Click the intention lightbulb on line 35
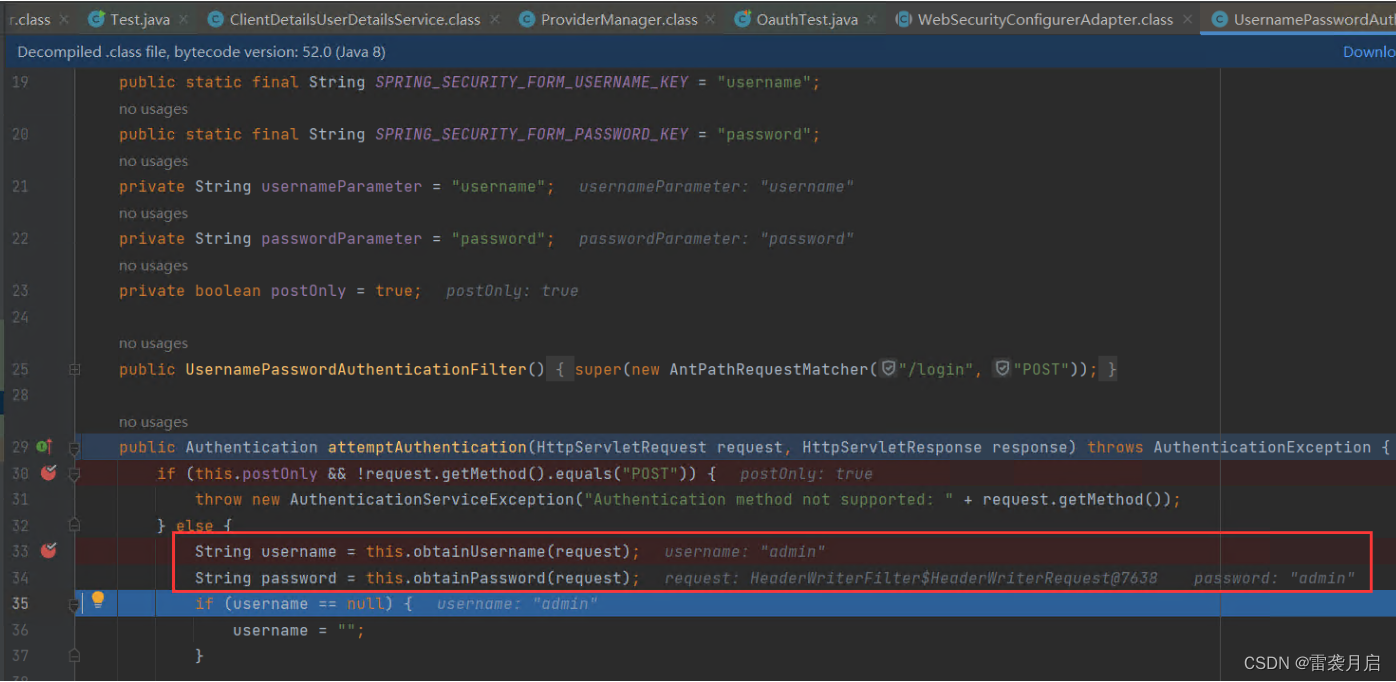The height and width of the screenshot is (682, 1396). (97, 599)
